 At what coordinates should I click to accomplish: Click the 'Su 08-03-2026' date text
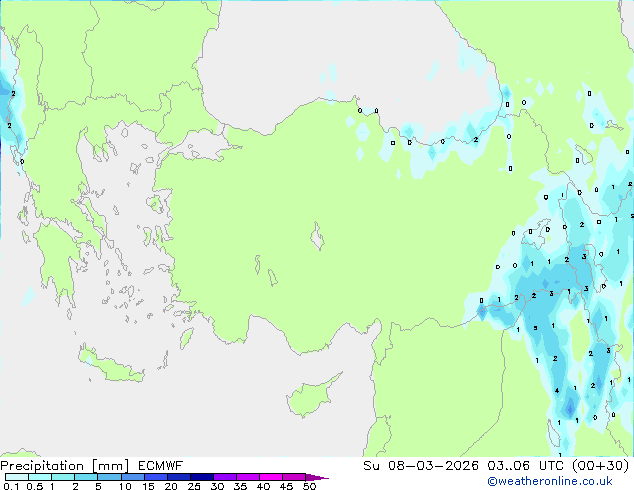(x=421, y=466)
